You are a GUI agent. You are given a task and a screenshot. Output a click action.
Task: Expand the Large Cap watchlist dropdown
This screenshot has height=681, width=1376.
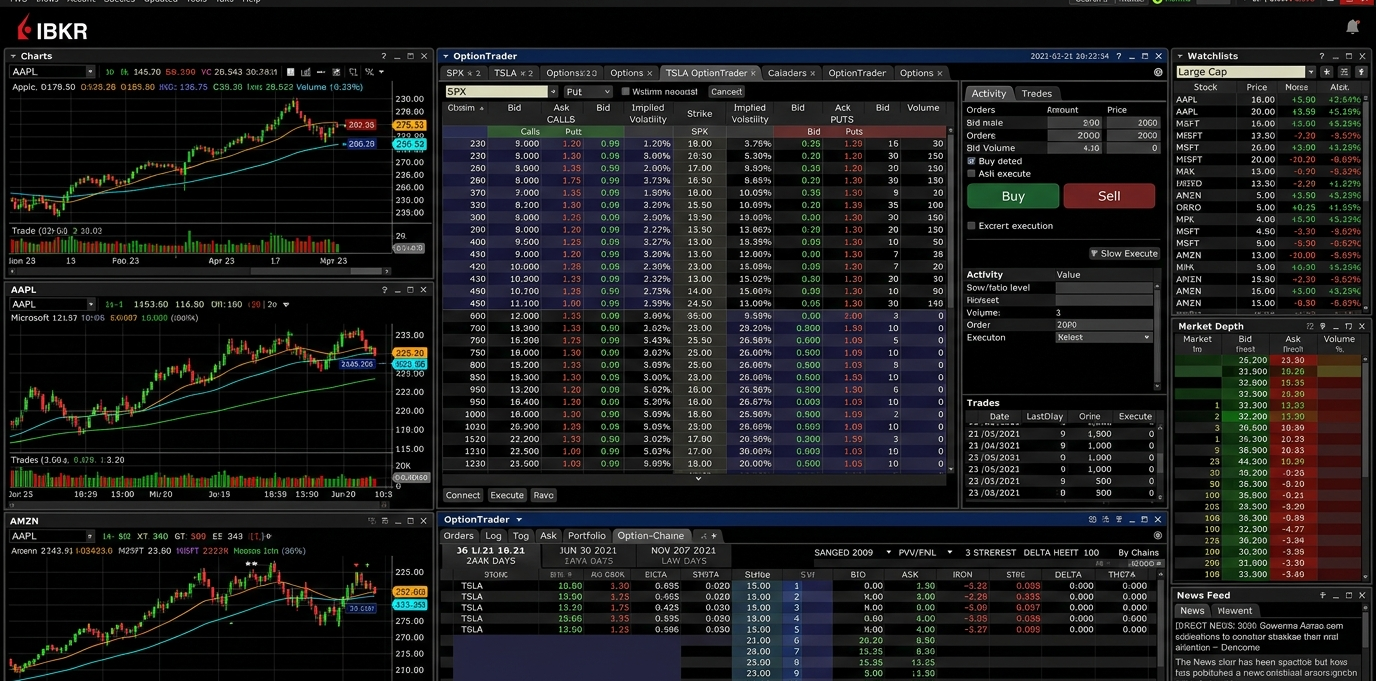1311,71
